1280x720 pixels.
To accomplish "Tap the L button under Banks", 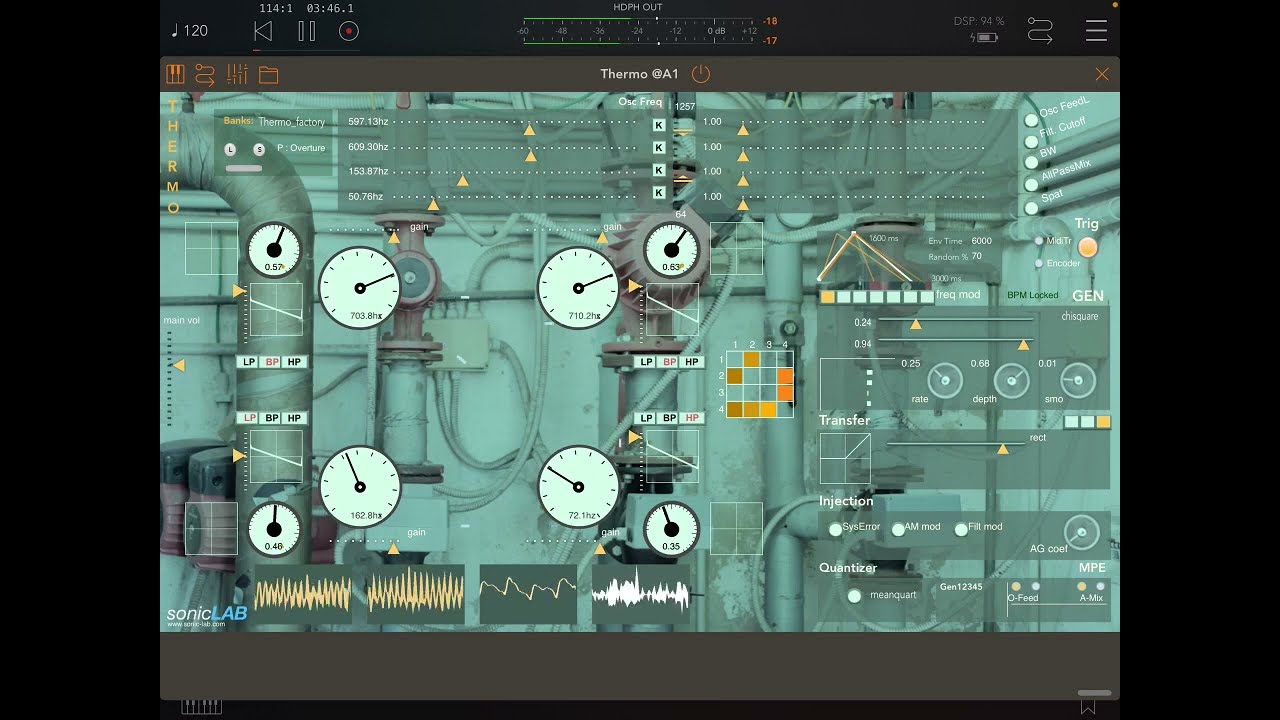I will [230, 149].
